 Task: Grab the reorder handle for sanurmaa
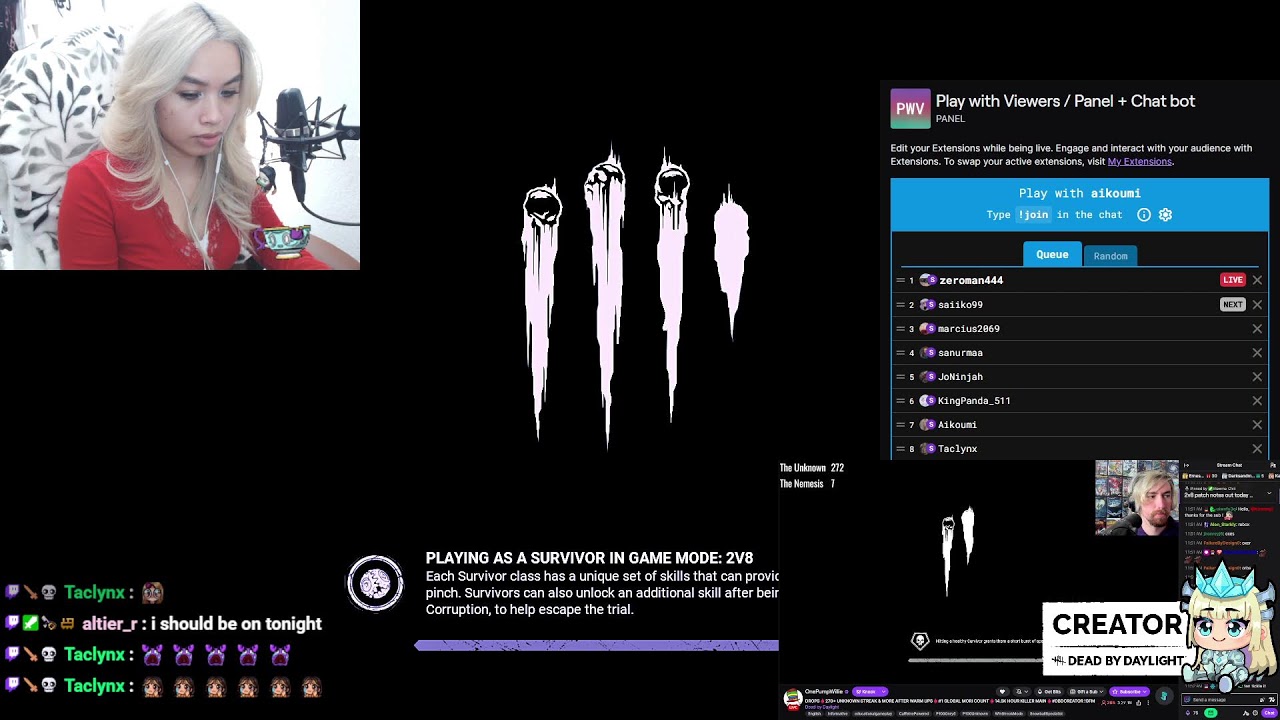point(900,352)
